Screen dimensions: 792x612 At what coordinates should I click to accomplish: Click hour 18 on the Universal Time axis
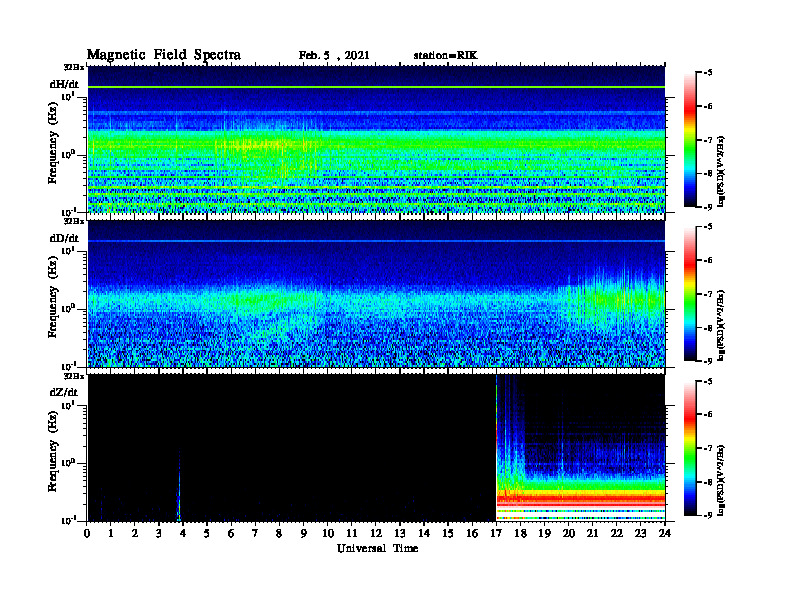point(520,534)
